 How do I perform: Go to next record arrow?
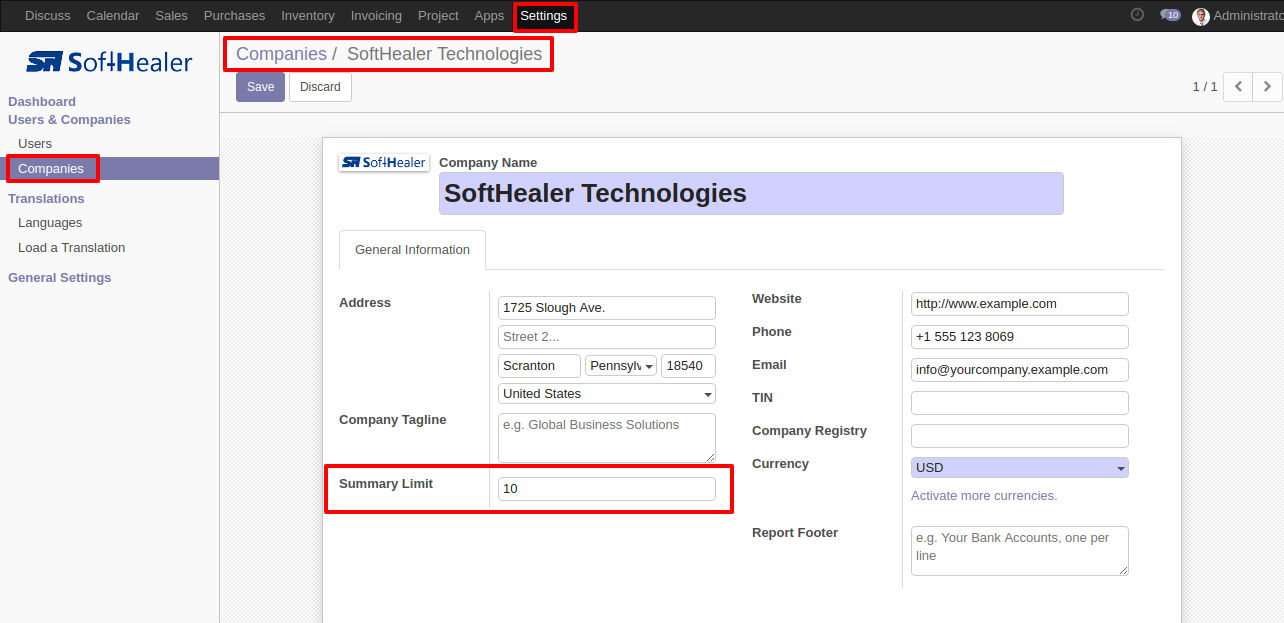(1267, 87)
